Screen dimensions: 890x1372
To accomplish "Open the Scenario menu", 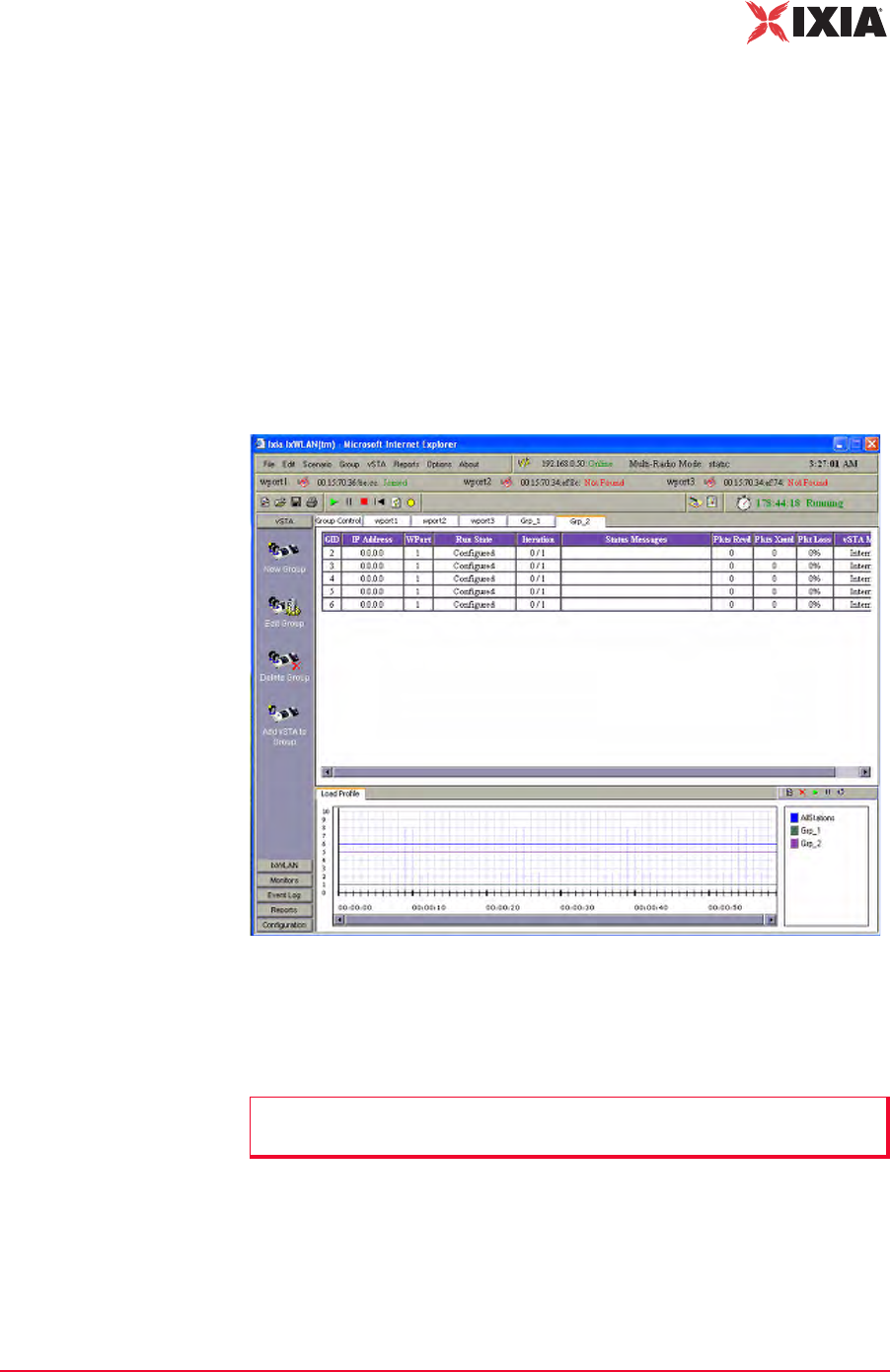I will [x=318, y=464].
